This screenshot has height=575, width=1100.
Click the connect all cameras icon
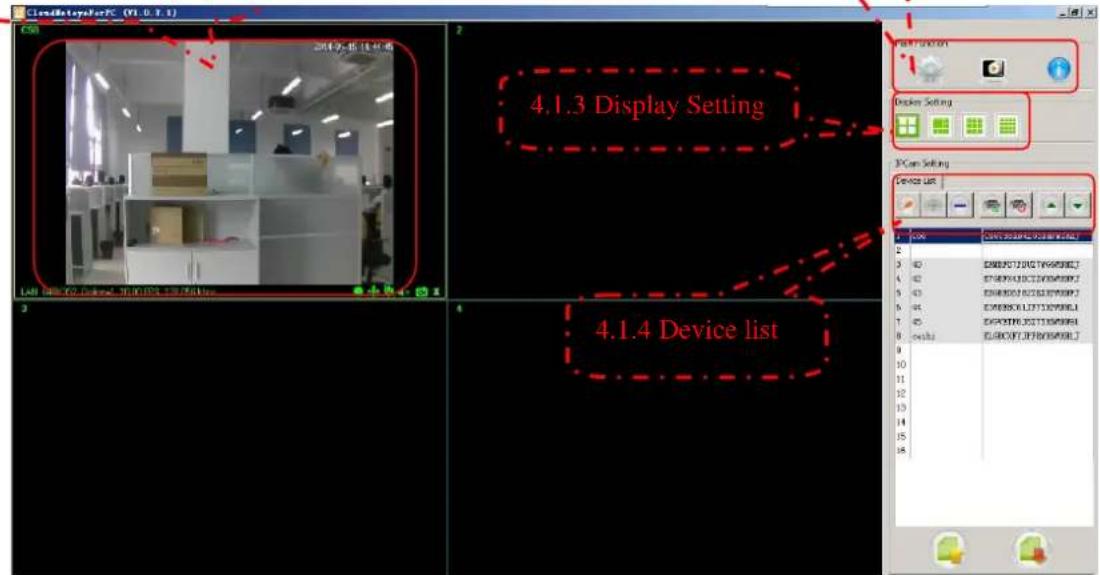[991, 205]
